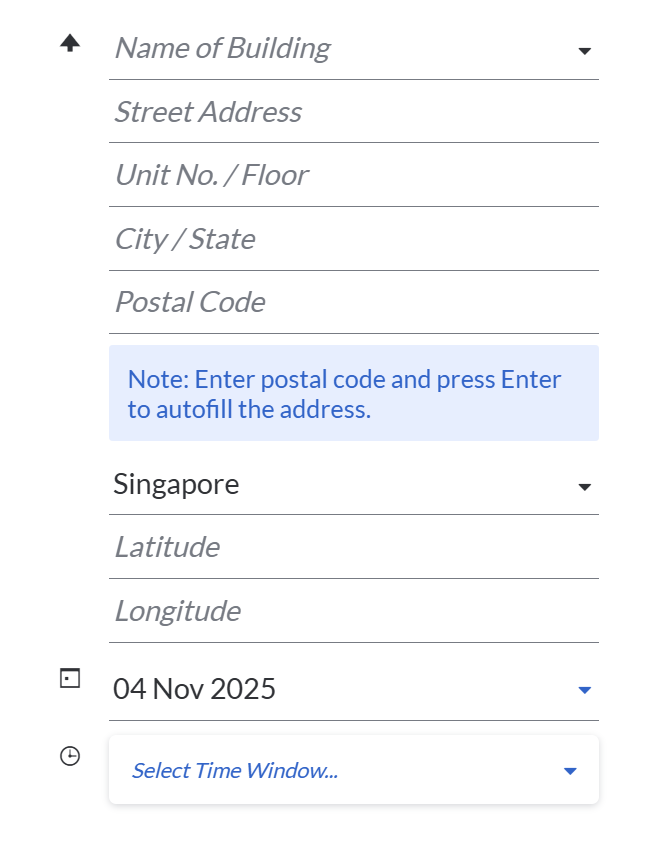Click into the Street Address field
Screen dimensions: 671x841
[x=350, y=112]
